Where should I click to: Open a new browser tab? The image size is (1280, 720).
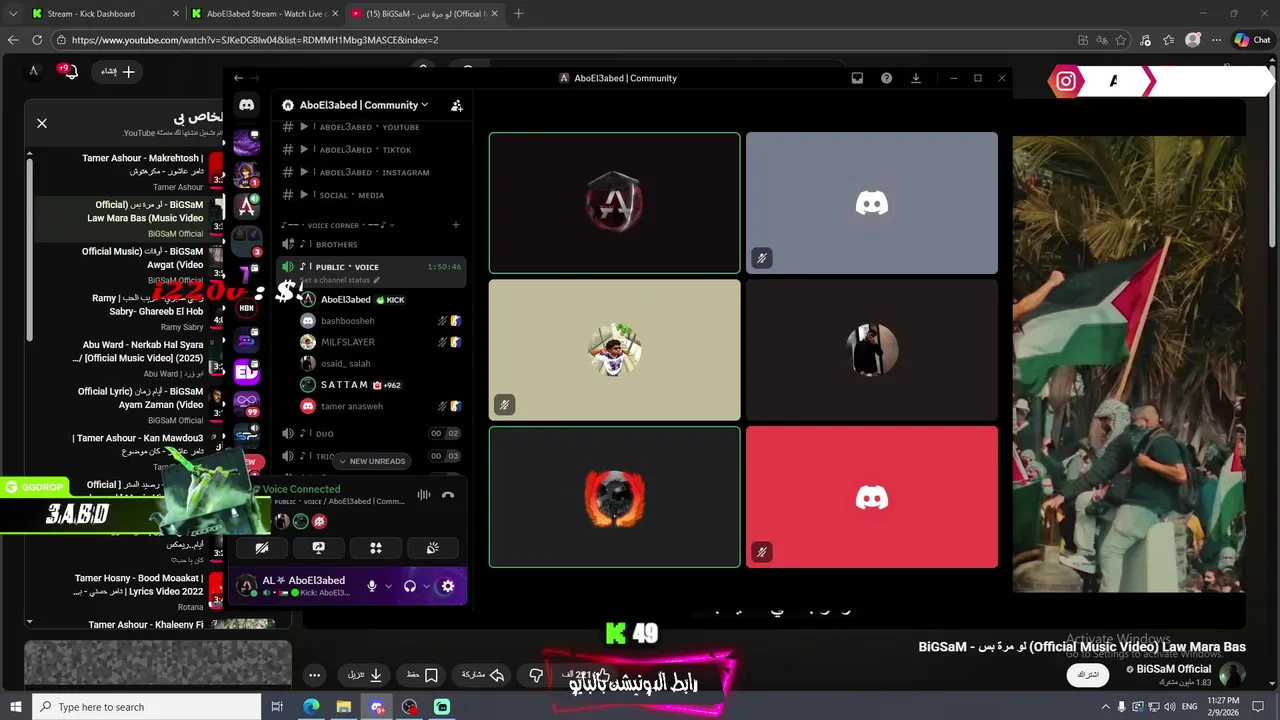pos(518,14)
